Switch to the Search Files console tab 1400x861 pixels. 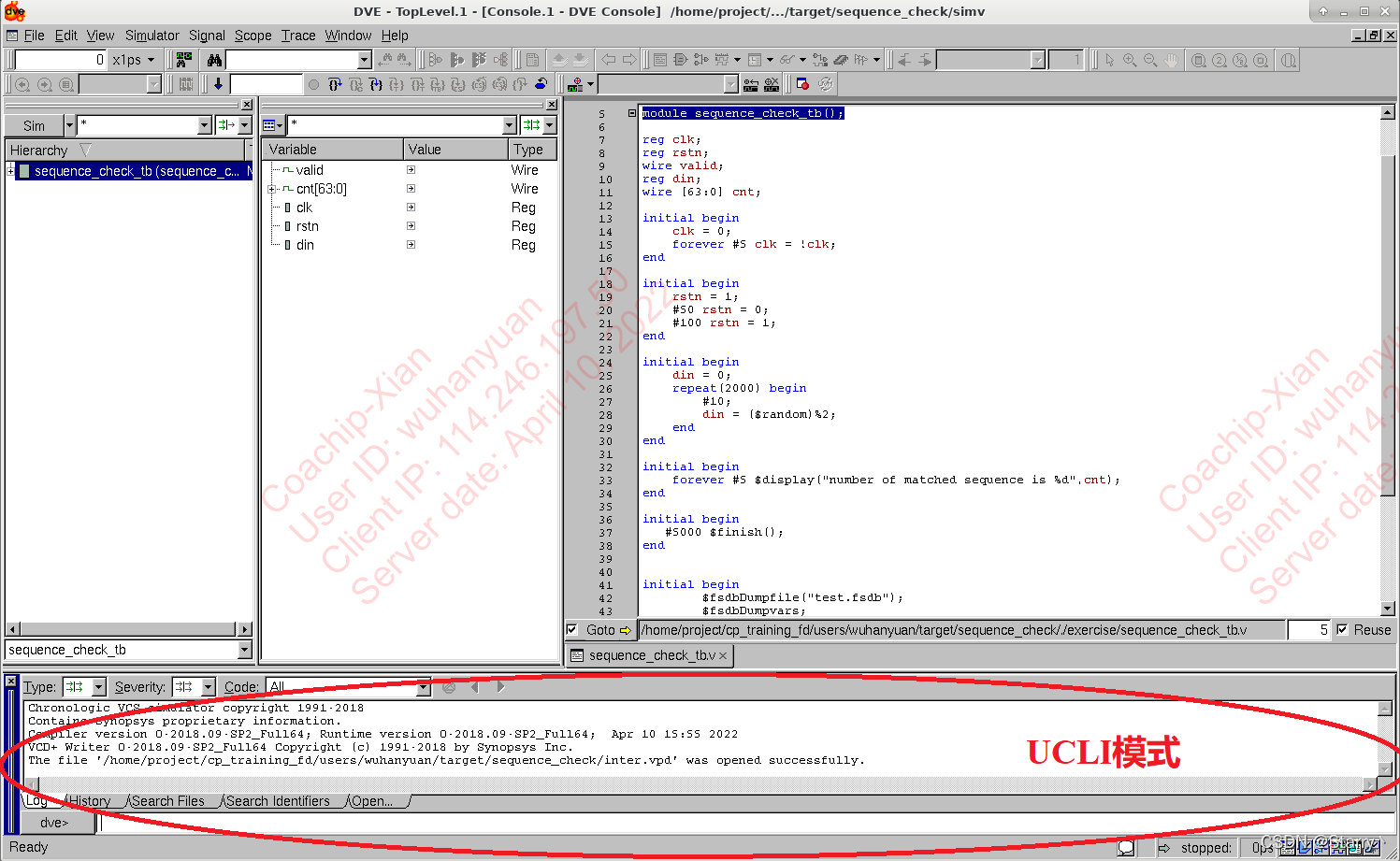(168, 801)
